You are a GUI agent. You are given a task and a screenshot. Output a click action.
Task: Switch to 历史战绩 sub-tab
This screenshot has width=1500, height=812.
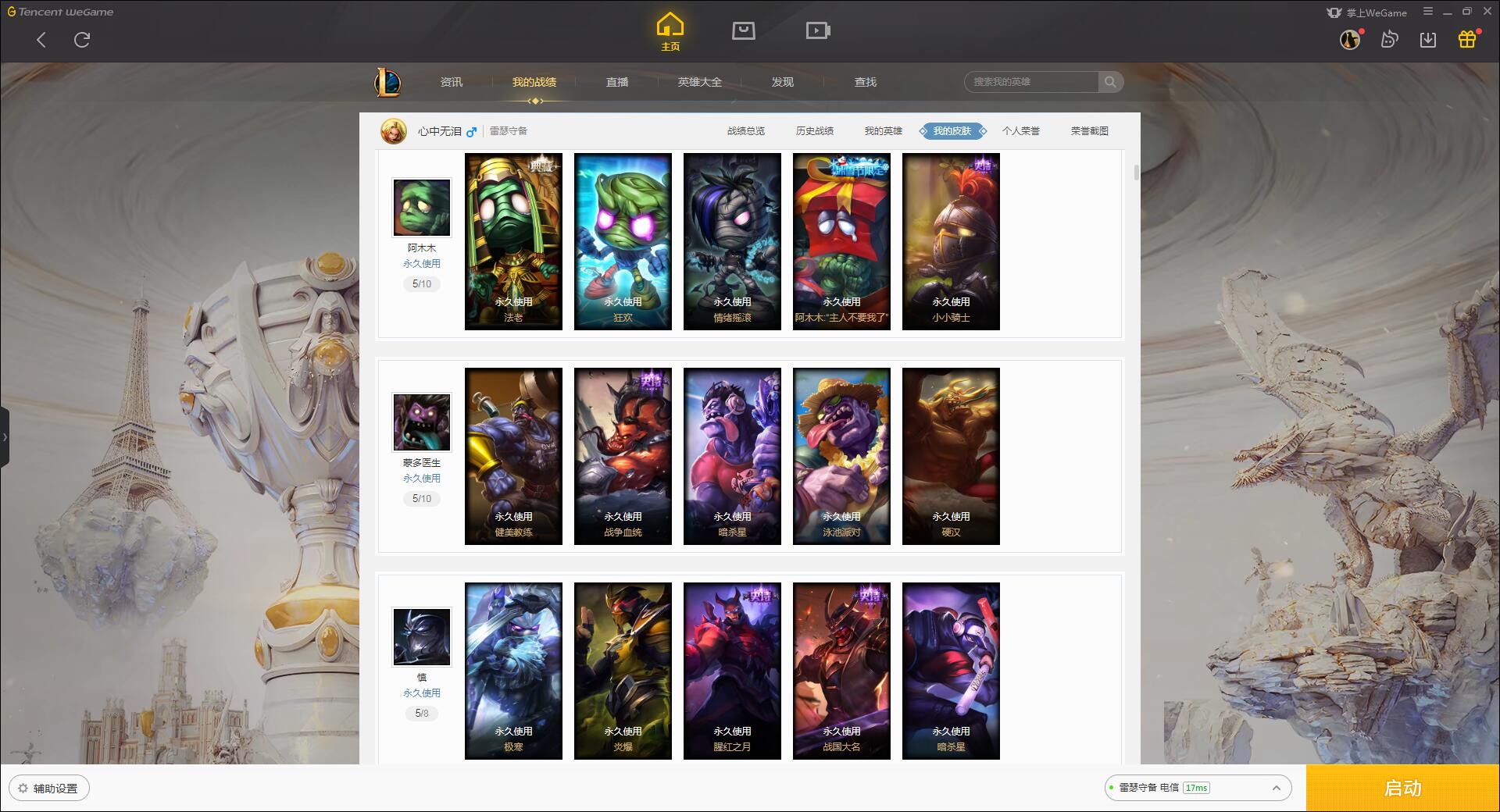[815, 131]
